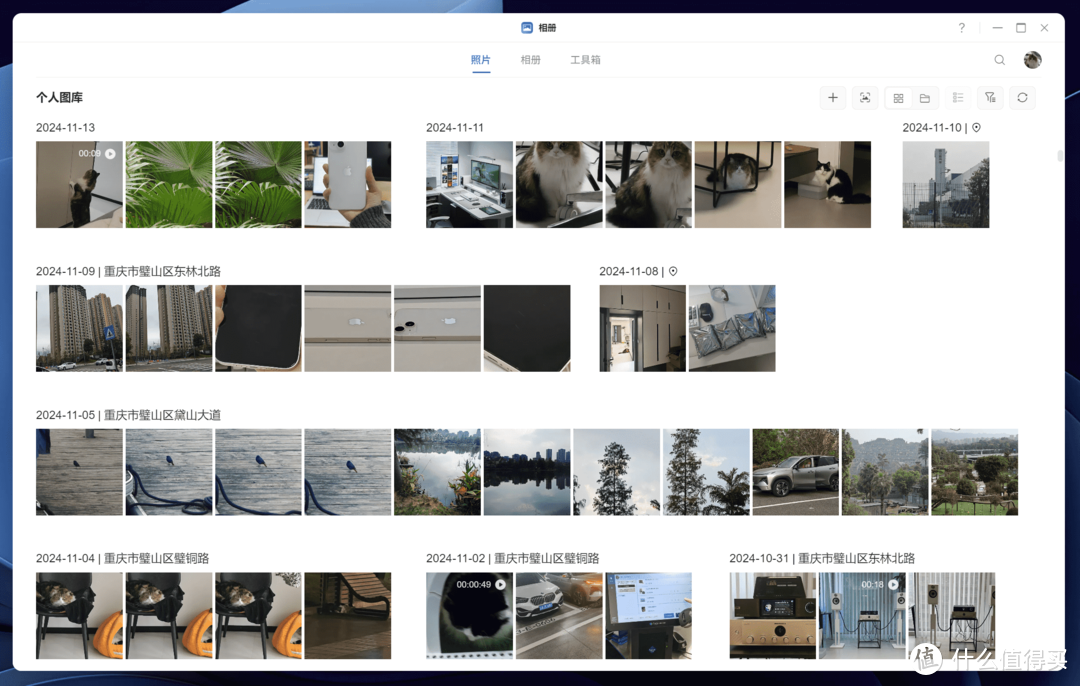
Task: Click the help question mark icon
Action: [962, 28]
